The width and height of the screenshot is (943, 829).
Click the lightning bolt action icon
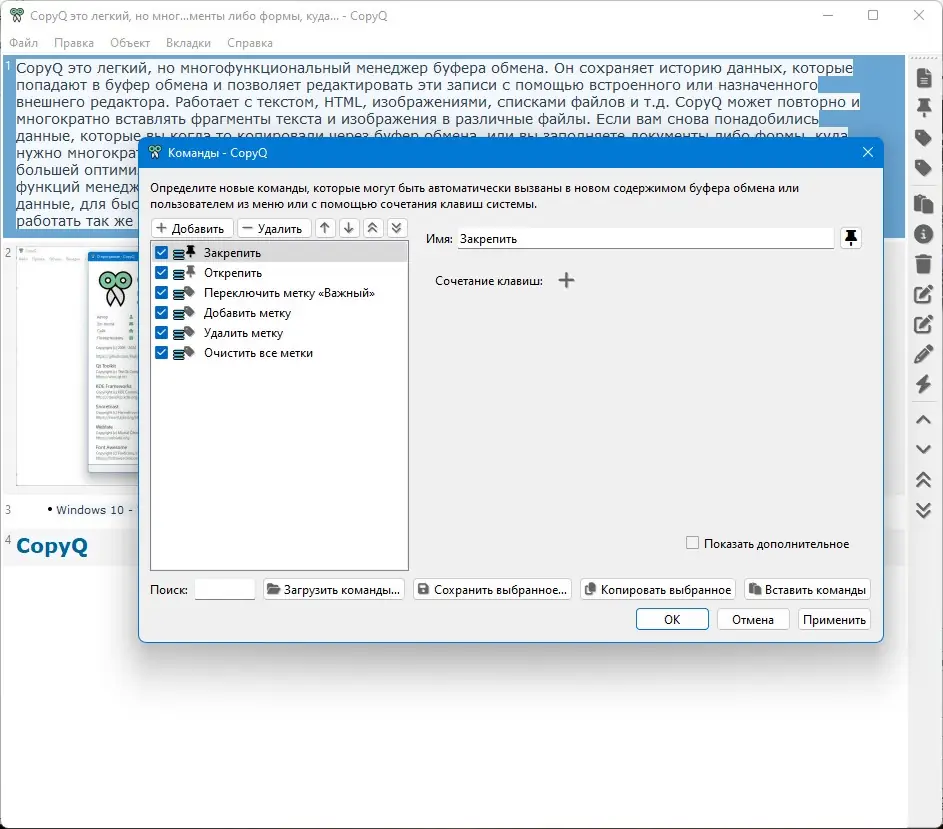point(924,384)
